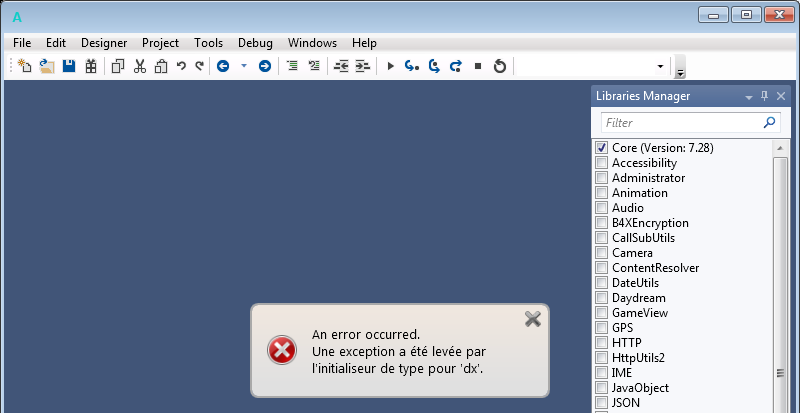The width and height of the screenshot is (800, 413).
Task: Open the Debug menu
Action: tap(255, 43)
